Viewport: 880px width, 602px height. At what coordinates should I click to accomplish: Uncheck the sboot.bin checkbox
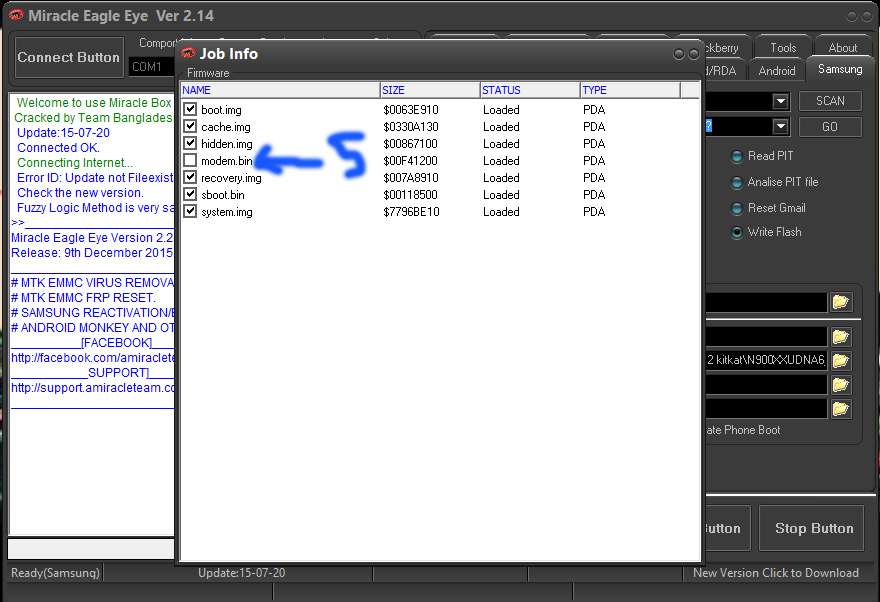coord(190,194)
